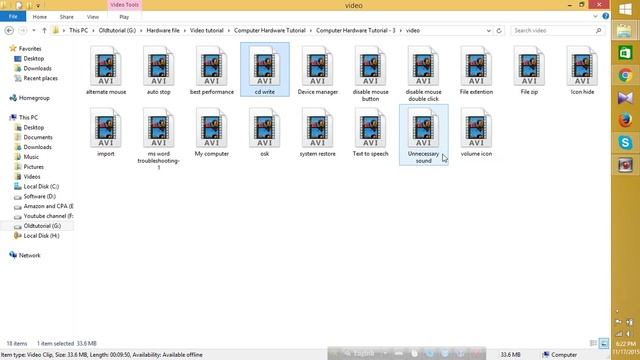Viewport: 640px width, 360px height.
Task: Refresh the current folder
Action: tap(499, 31)
